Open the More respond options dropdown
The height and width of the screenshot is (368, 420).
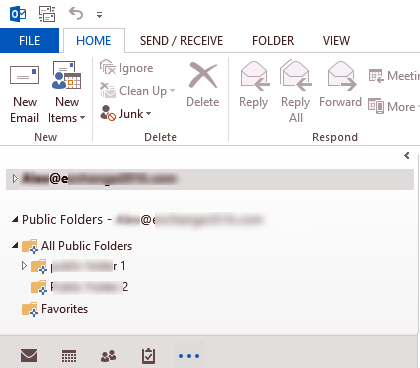click(394, 107)
